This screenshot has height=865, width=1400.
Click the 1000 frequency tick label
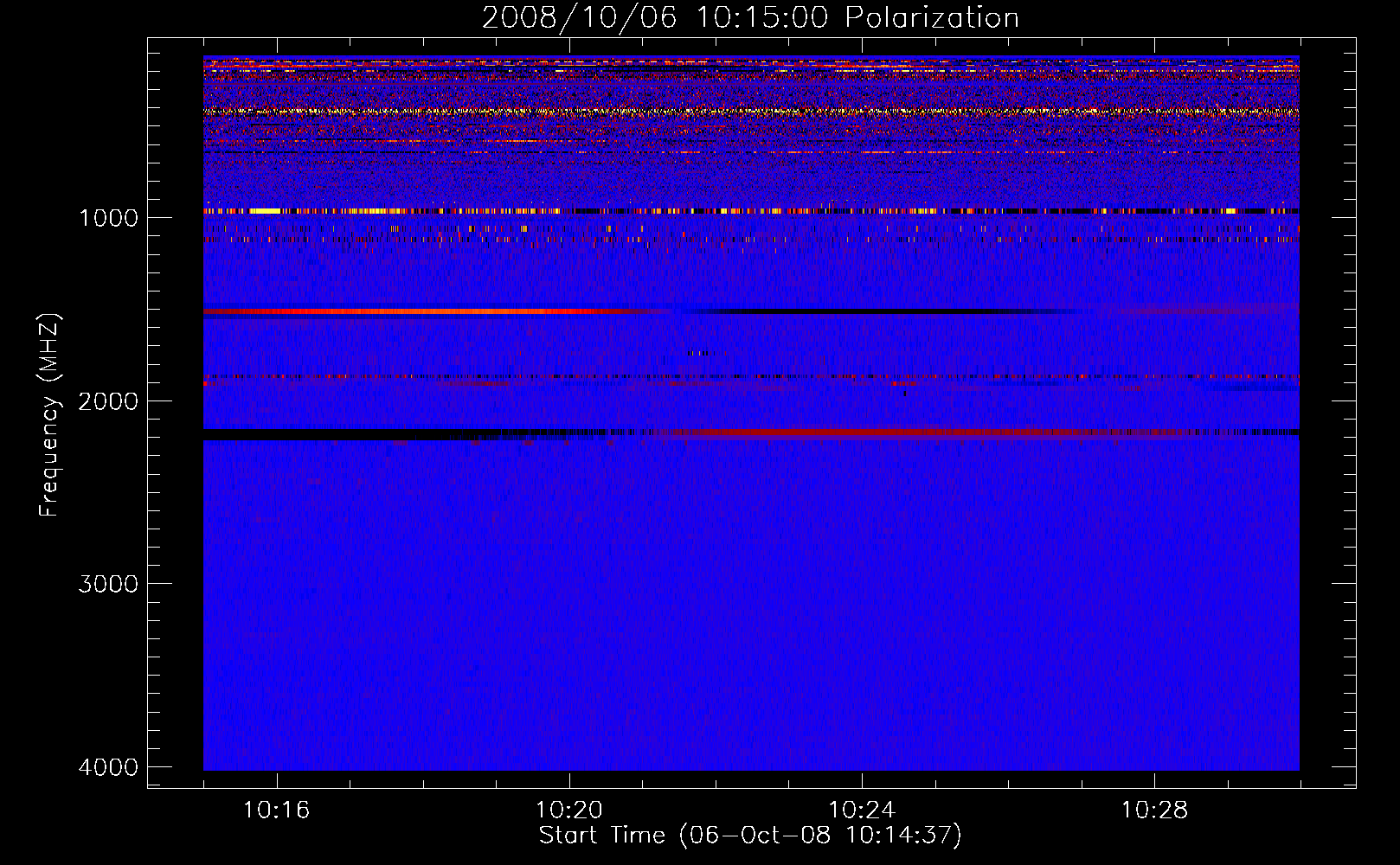[x=108, y=218]
